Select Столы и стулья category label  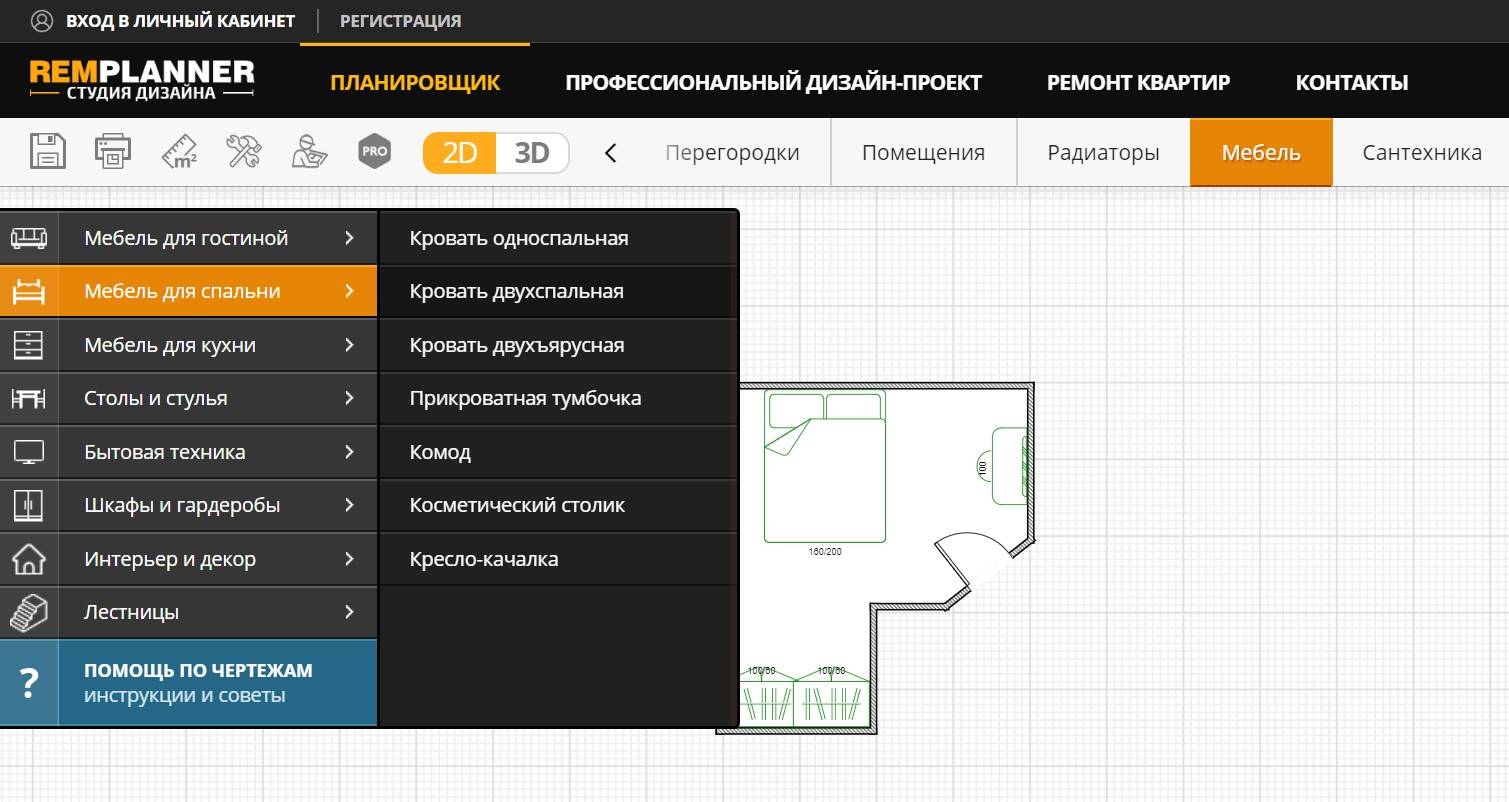(x=156, y=398)
